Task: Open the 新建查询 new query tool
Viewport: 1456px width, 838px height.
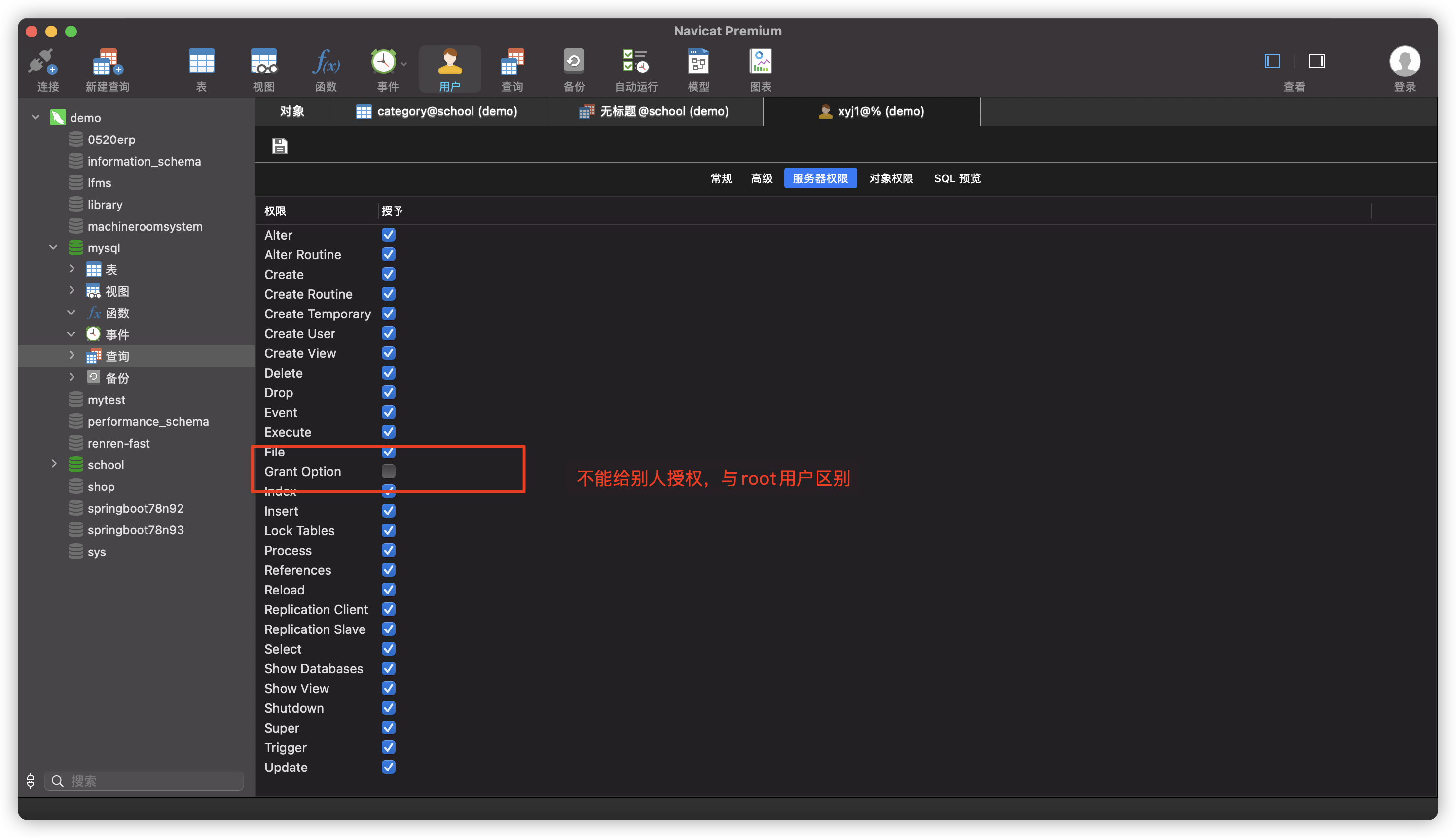Action: coord(107,68)
